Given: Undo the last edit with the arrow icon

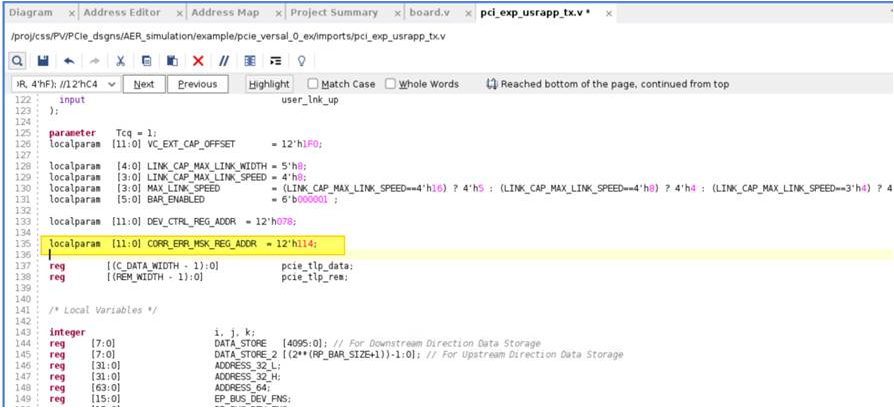Looking at the screenshot, I should (x=68, y=61).
